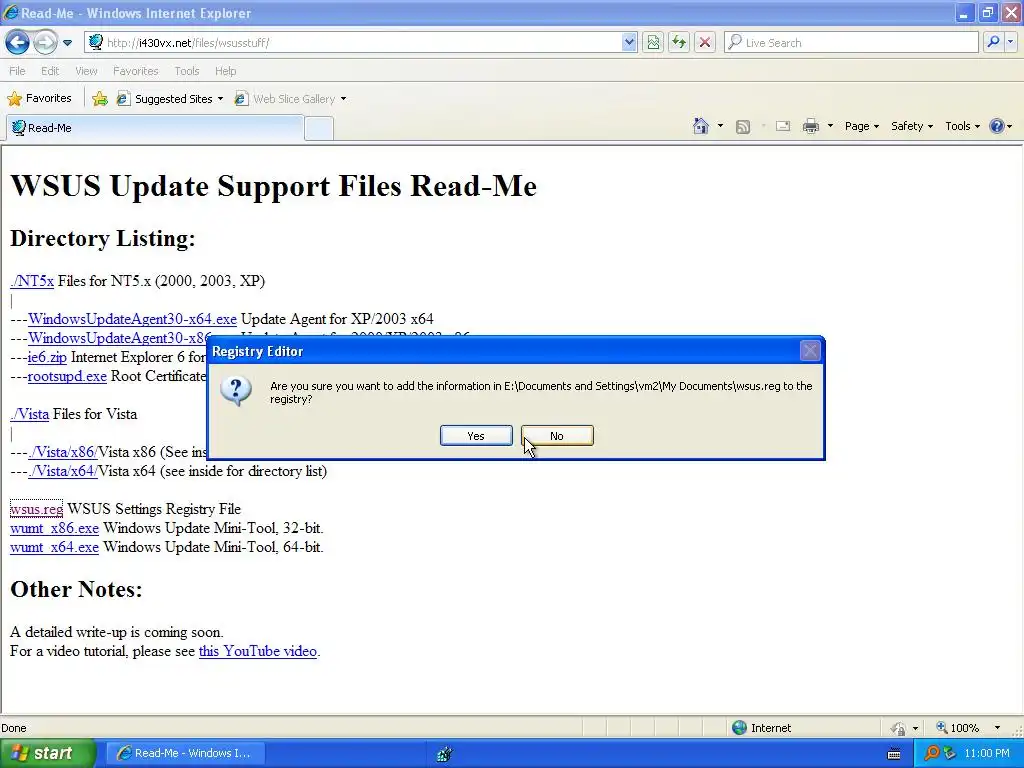Click the Windows start button
The height and width of the screenshot is (768, 1024).
tap(47, 753)
